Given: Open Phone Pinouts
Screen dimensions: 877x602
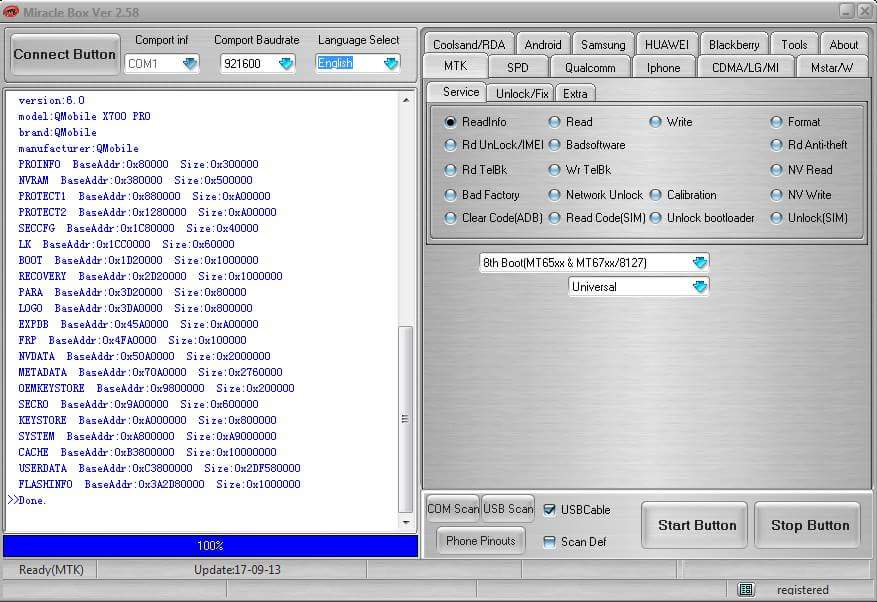Looking at the screenshot, I should tap(480, 540).
